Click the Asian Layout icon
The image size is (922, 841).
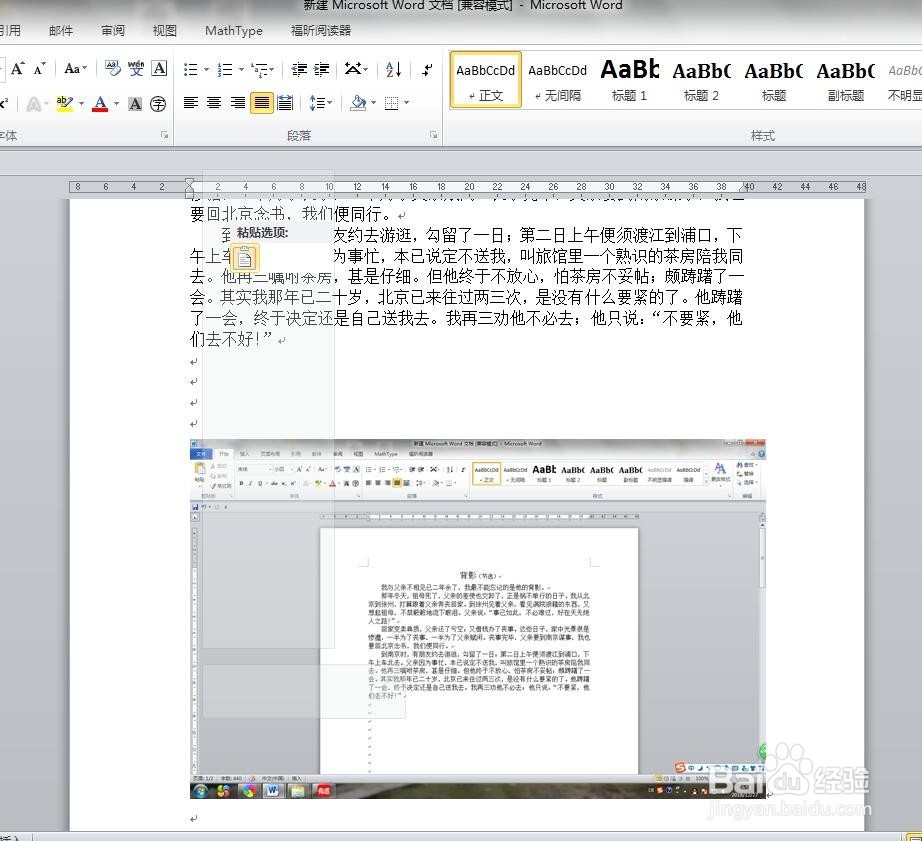click(x=353, y=69)
